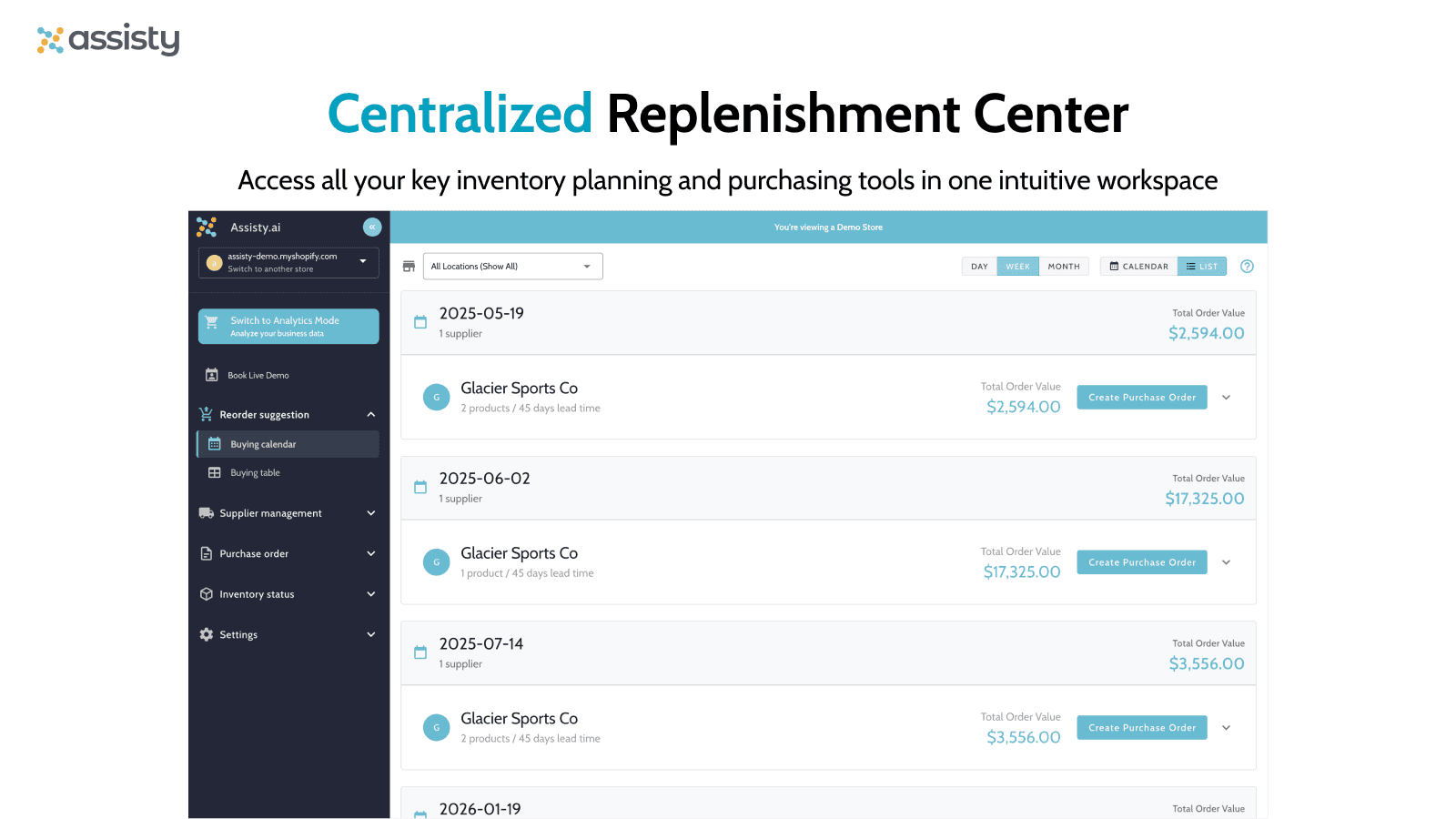Viewport: 1456px width, 819px height.
Task: Select the Reorder suggestion cart icon
Action: (x=207, y=414)
